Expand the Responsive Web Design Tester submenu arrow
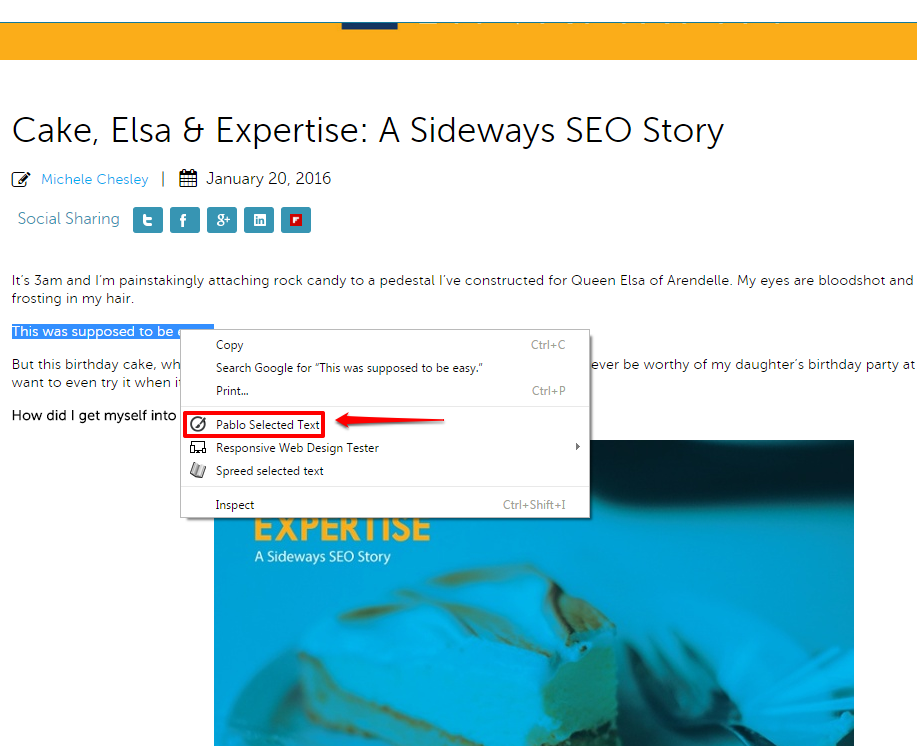Image resolution: width=917 pixels, height=746 pixels. pyautogui.click(x=577, y=447)
